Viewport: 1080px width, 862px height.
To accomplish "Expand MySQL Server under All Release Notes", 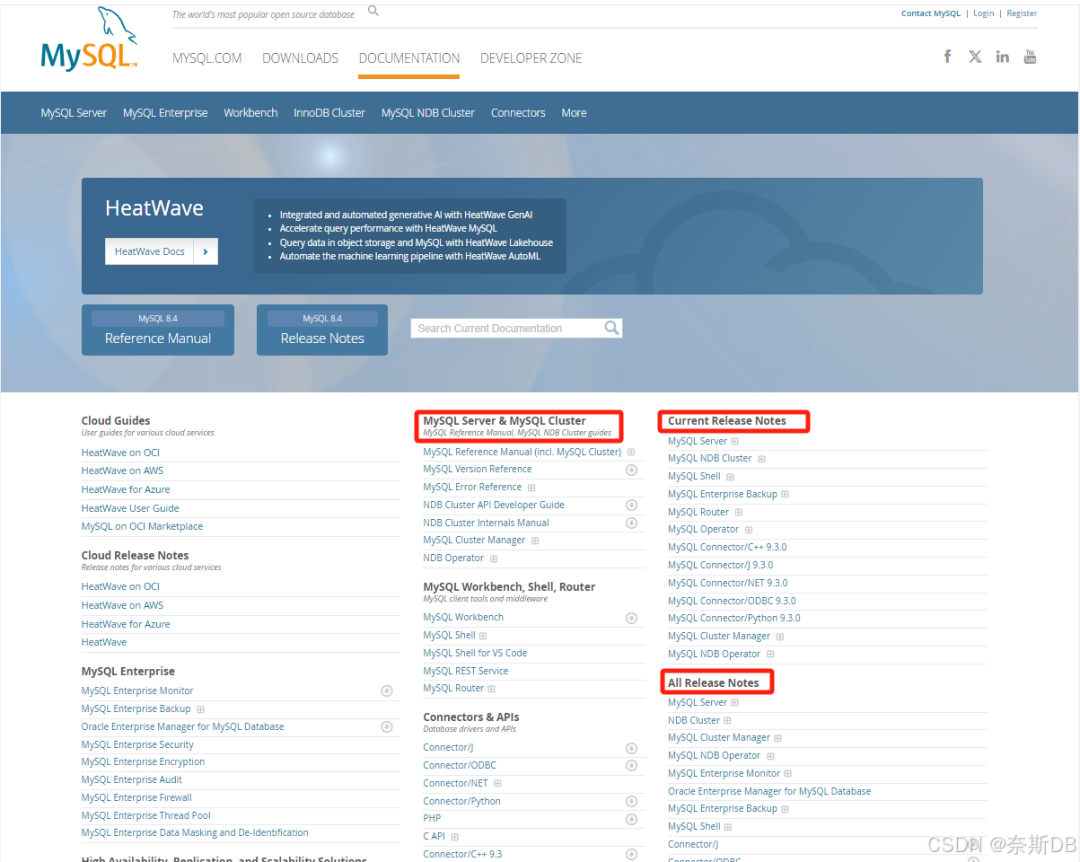I will click(x=735, y=703).
